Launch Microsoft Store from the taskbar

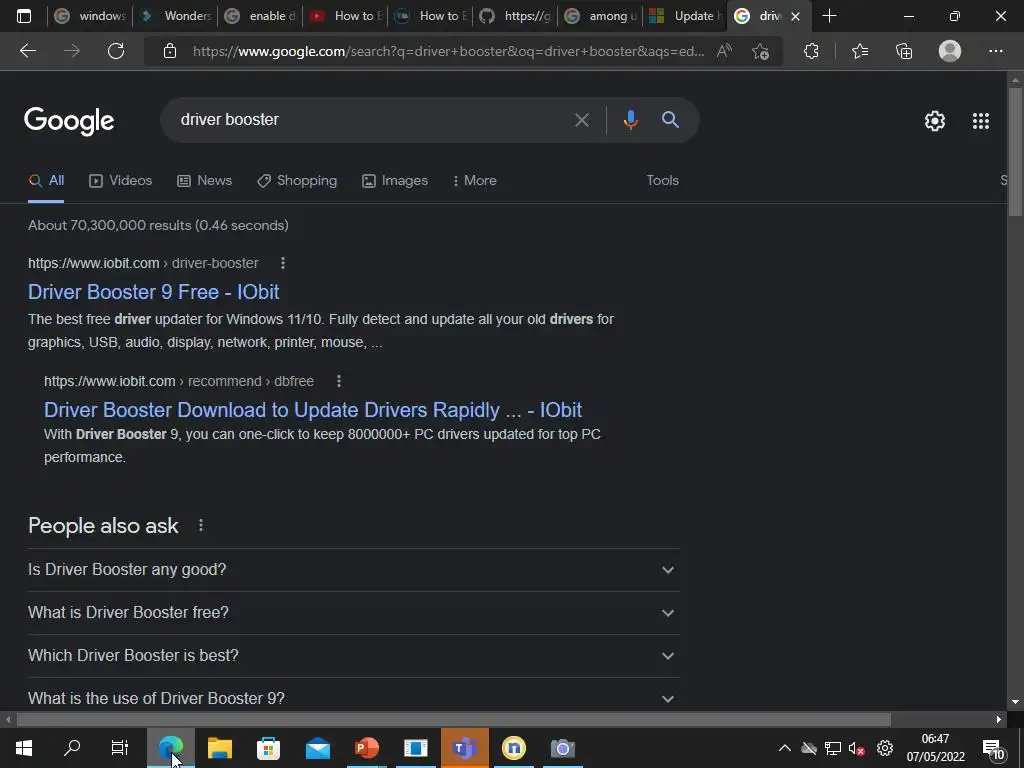coord(268,748)
